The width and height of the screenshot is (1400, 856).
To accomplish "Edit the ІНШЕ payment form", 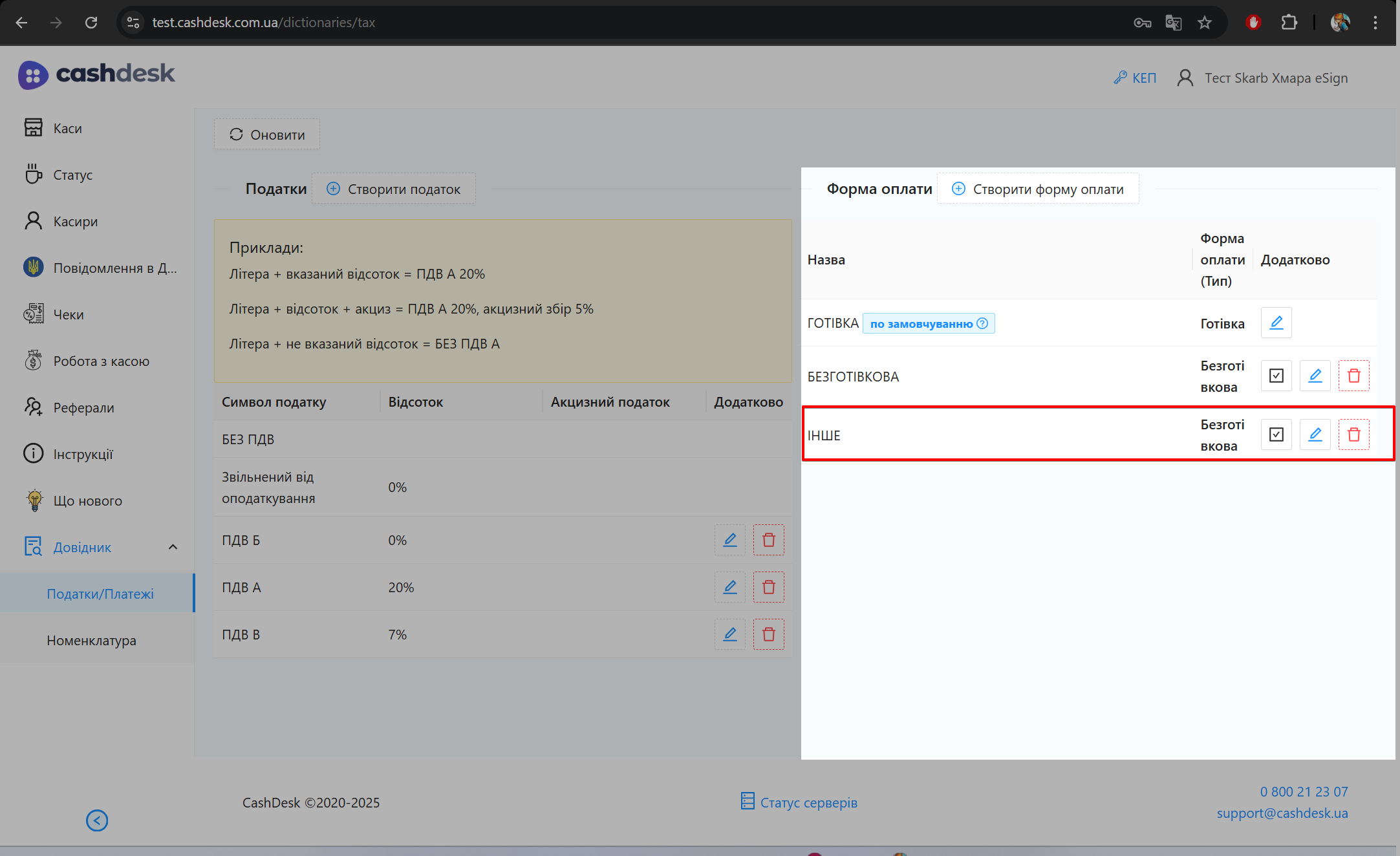I will pos(1315,434).
